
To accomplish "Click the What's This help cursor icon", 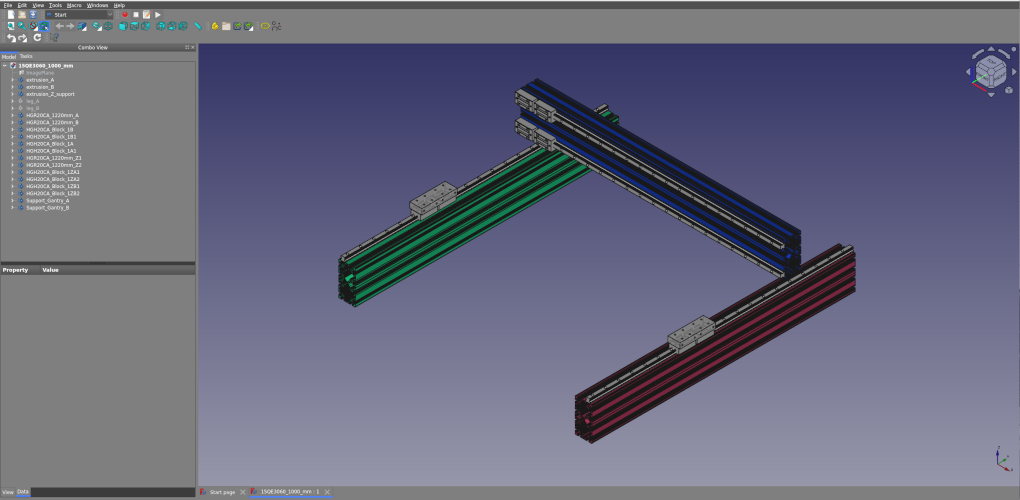I will 54,38.
